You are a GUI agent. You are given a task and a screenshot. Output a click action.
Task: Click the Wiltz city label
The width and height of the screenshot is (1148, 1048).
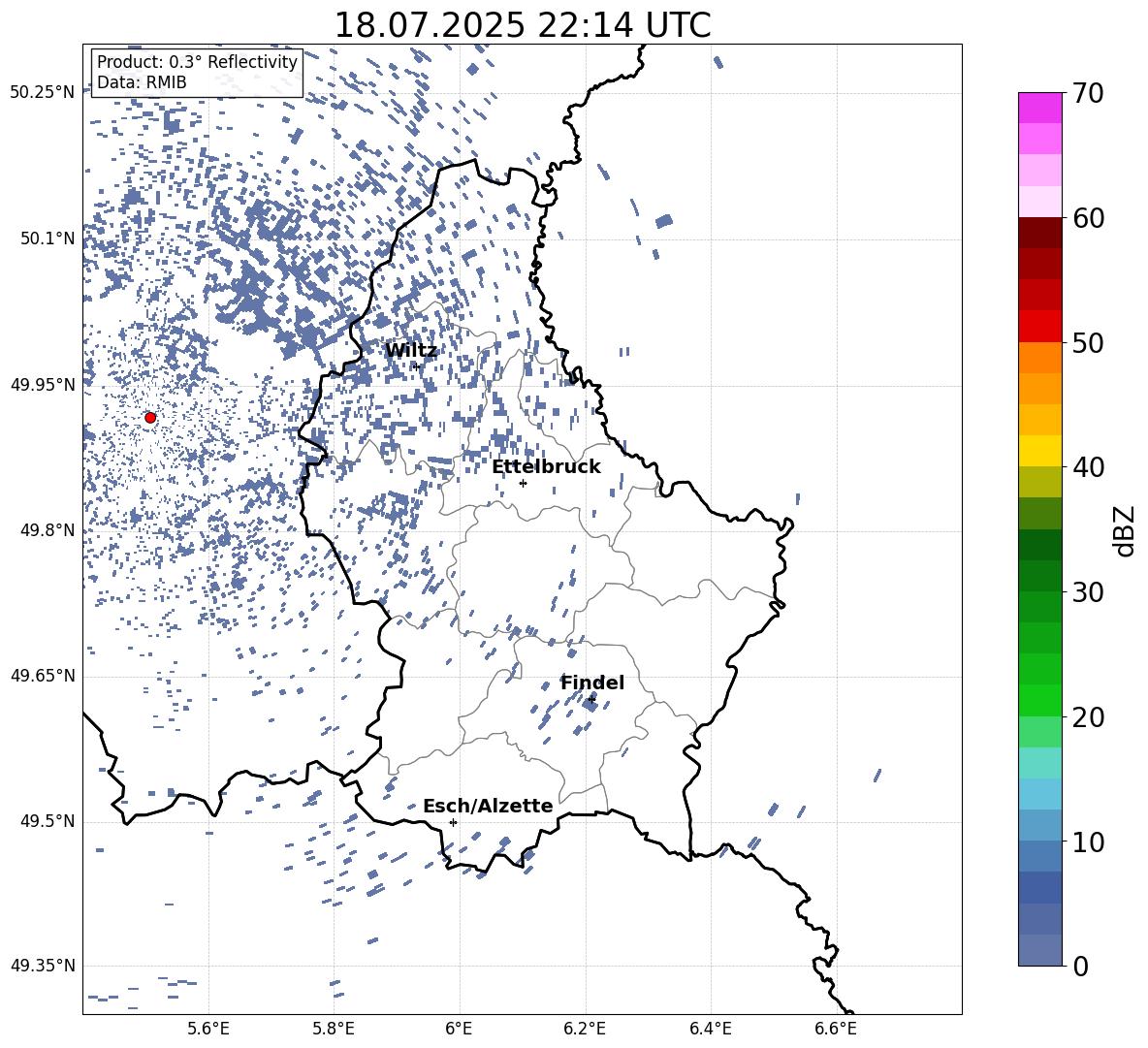coord(411,351)
